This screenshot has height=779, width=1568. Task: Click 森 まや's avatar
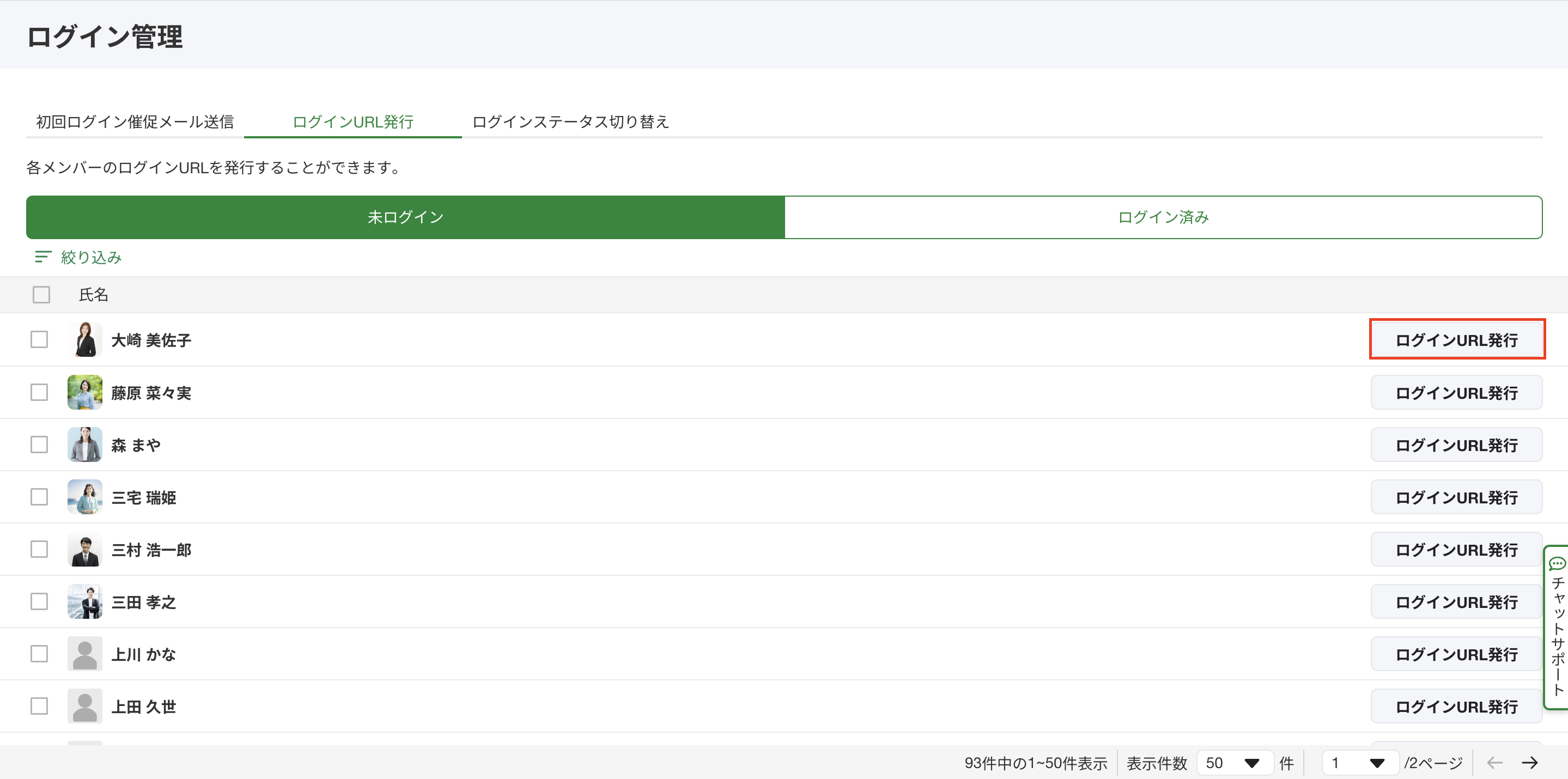[84, 445]
